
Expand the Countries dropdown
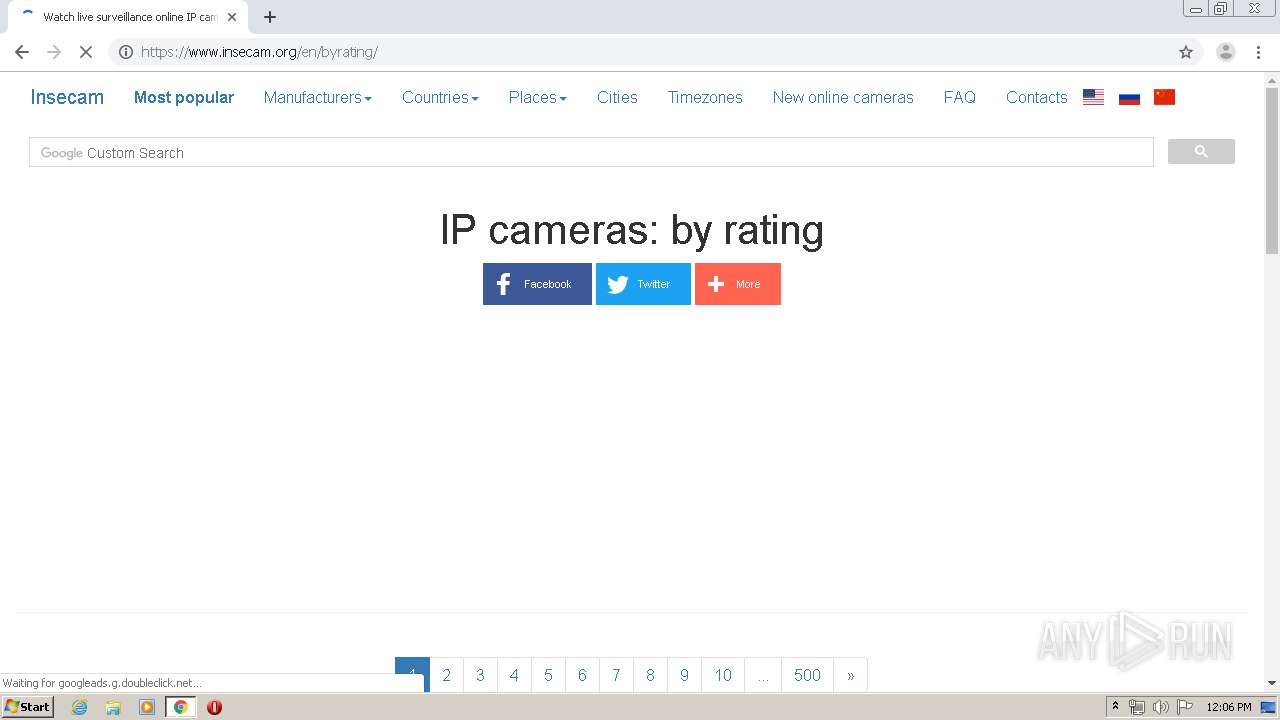coord(440,97)
